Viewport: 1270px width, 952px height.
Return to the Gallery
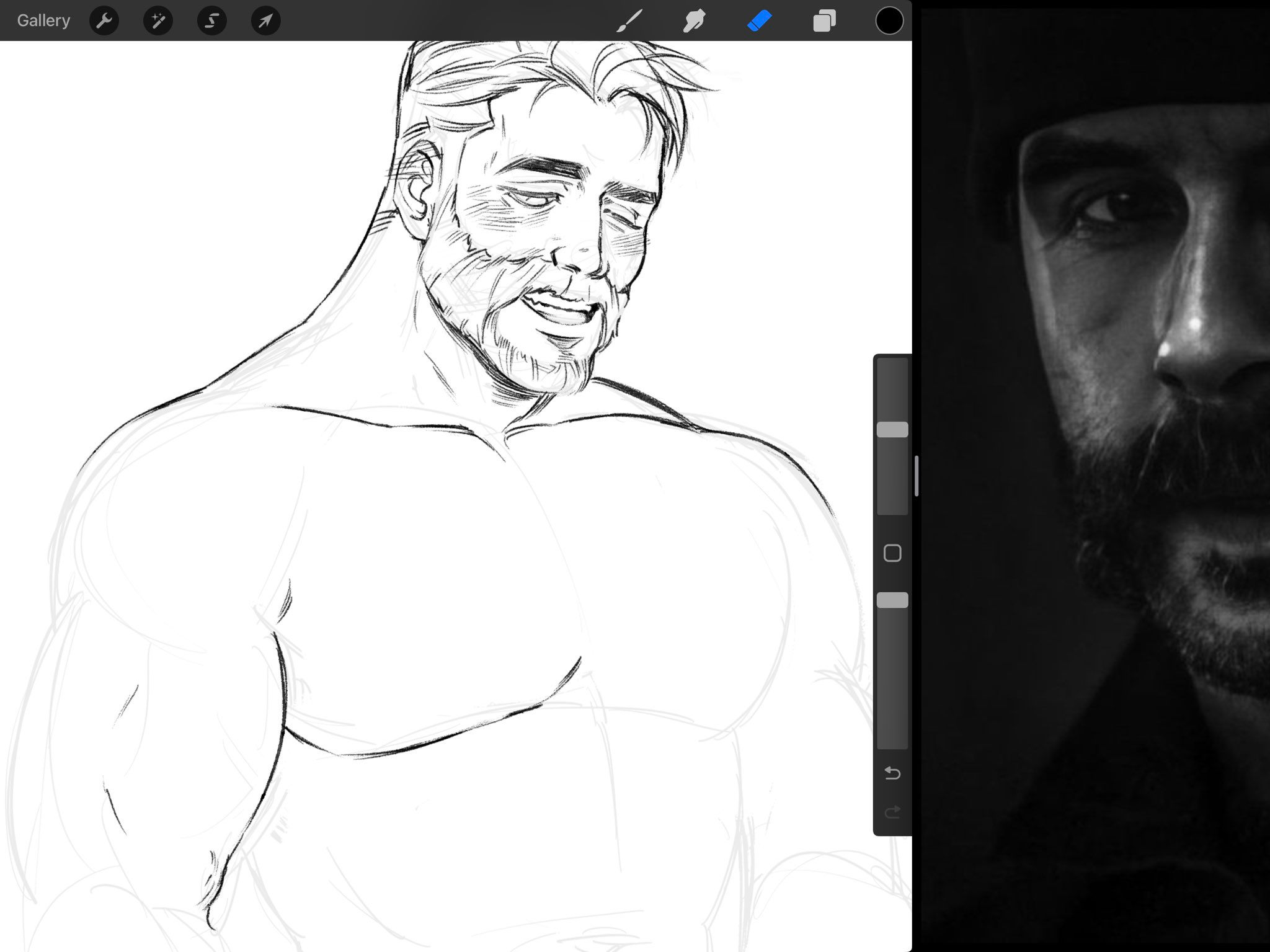point(43,20)
